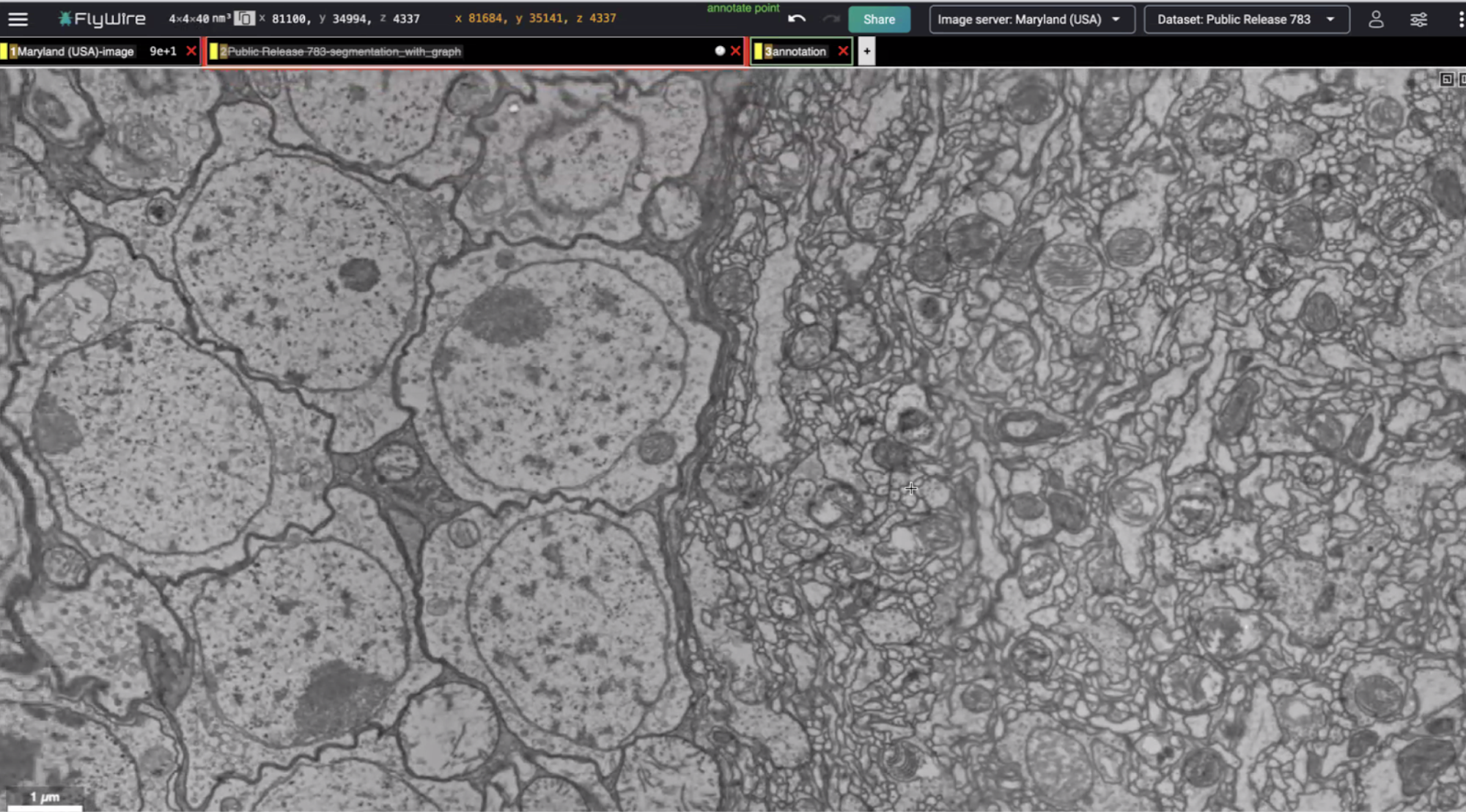
Task: Undo the last action
Action: 797,19
